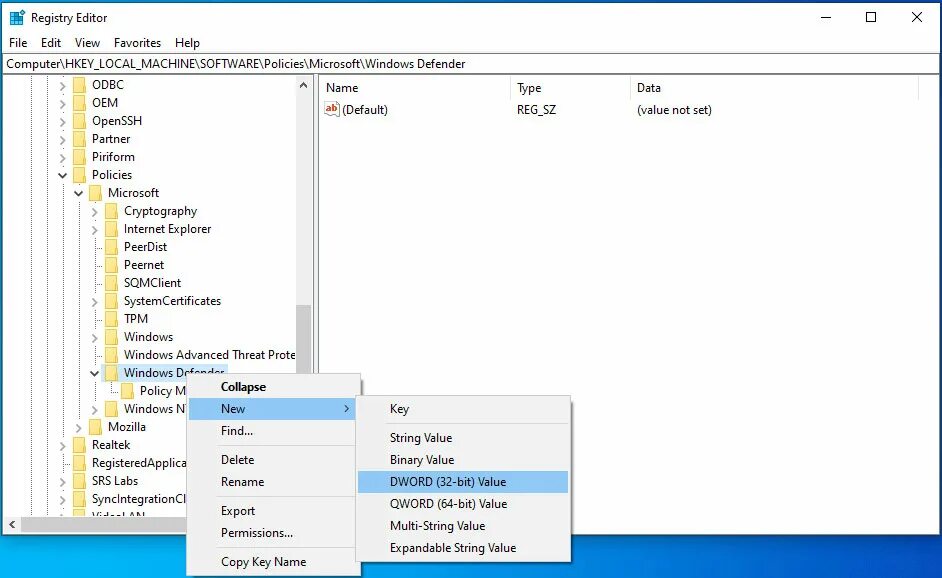This screenshot has height=578, width=942.
Task: Select Copy Key Name in context menu
Action: pos(272,562)
